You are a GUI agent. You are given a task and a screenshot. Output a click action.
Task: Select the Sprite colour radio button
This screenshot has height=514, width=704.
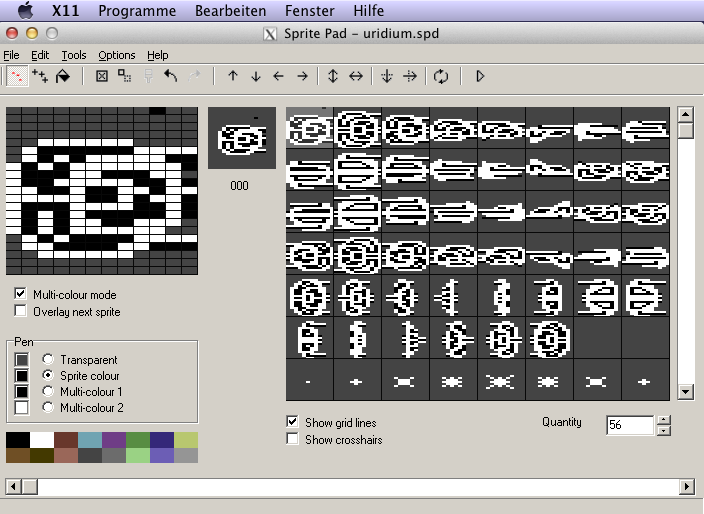point(48,375)
